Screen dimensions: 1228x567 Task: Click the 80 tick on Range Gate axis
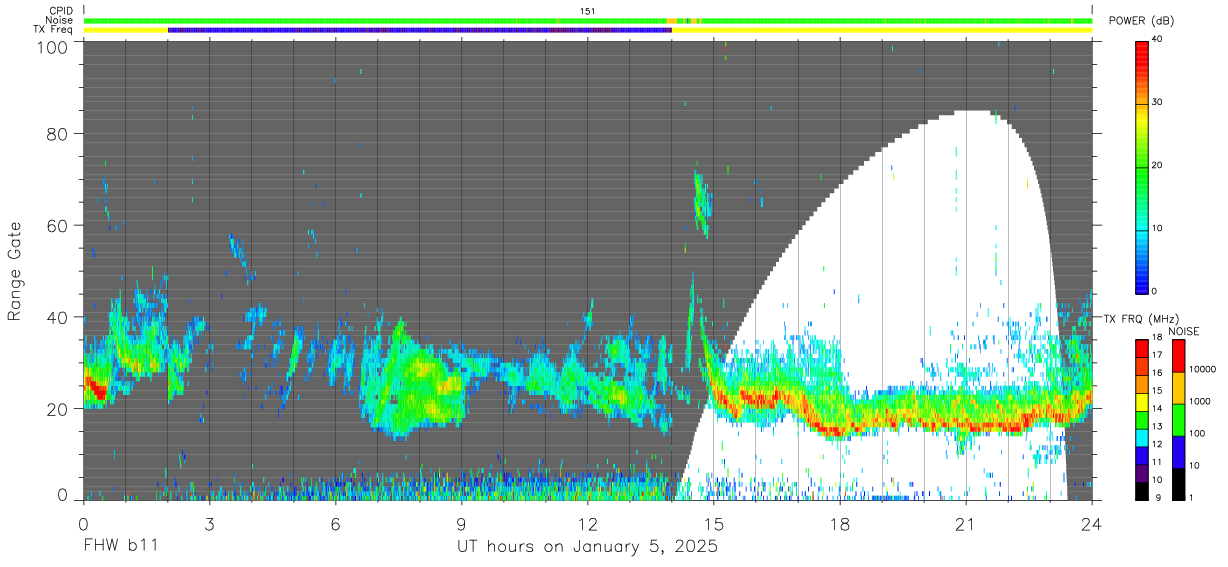58,133
